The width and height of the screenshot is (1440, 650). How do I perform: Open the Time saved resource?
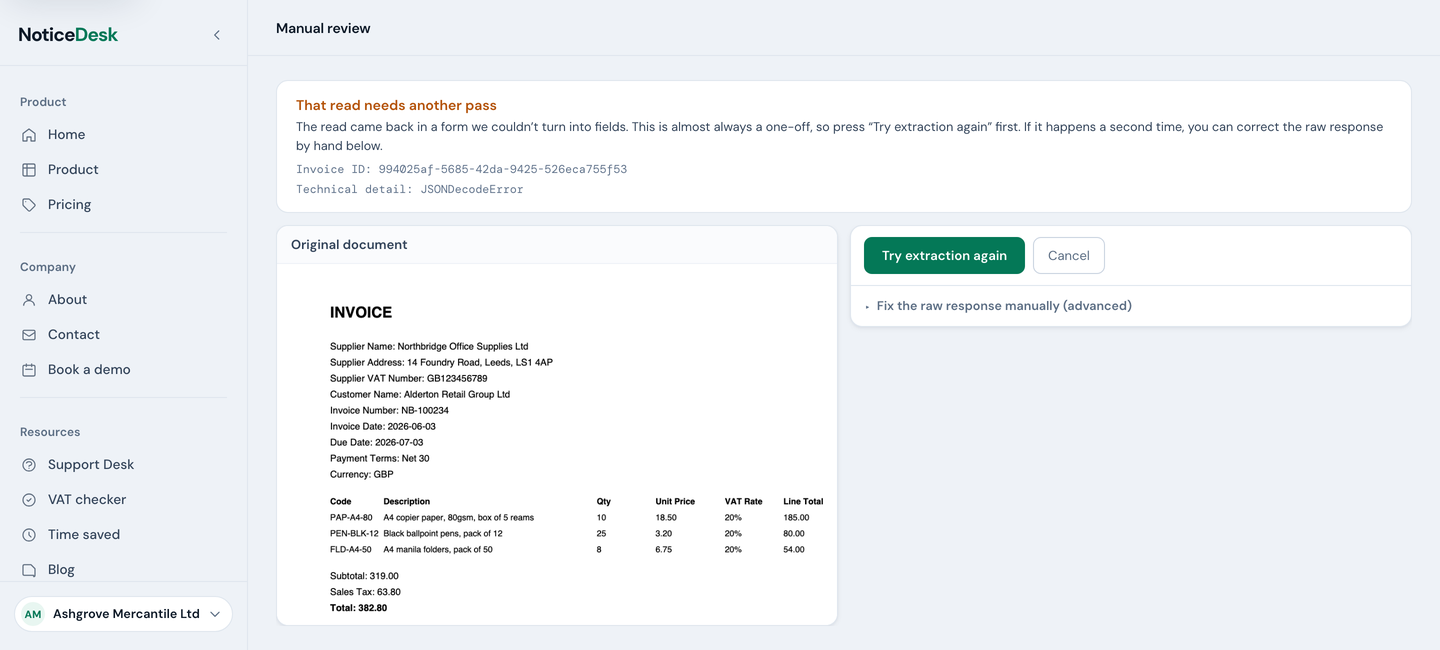point(123,535)
